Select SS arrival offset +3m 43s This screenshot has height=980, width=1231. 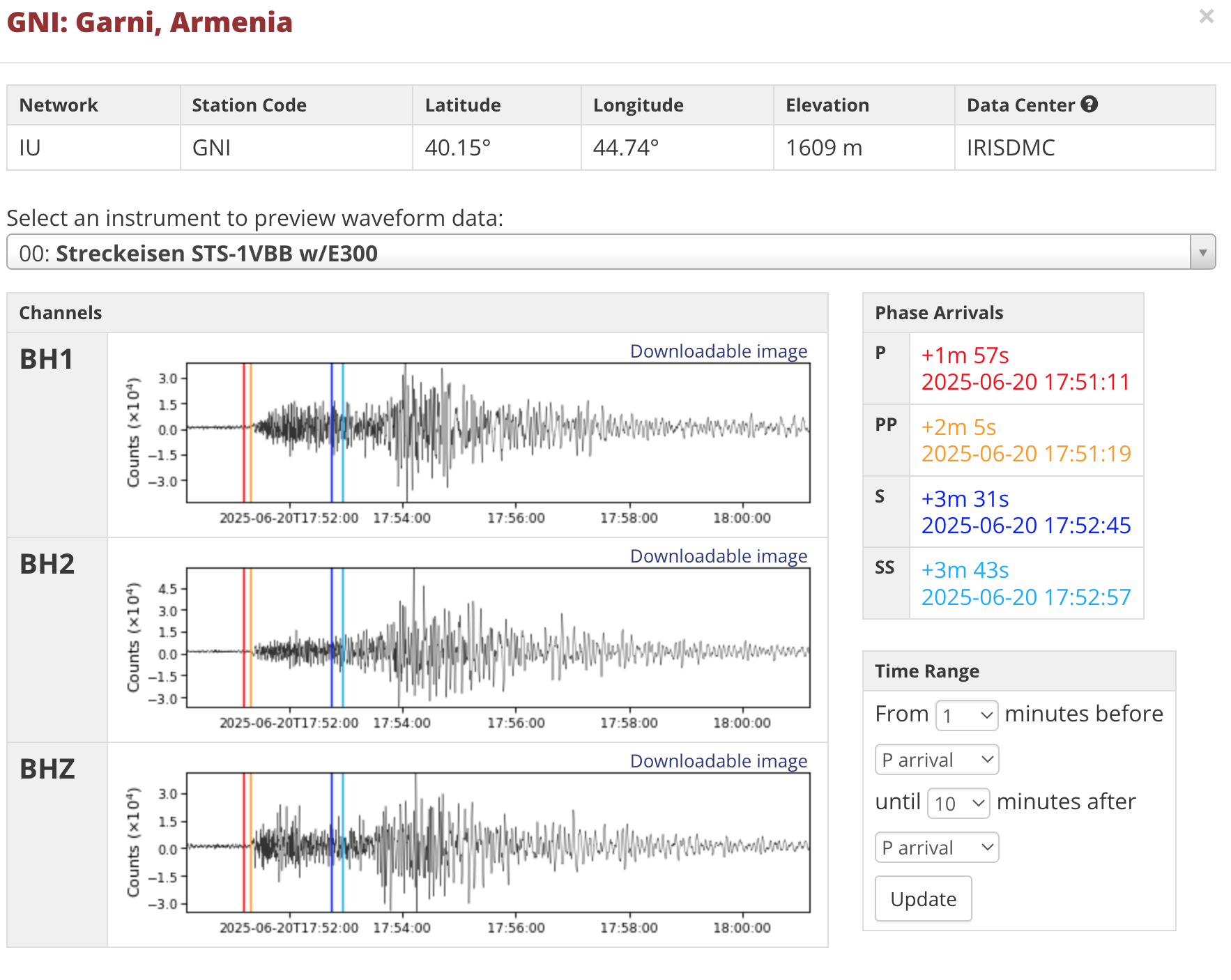click(965, 570)
